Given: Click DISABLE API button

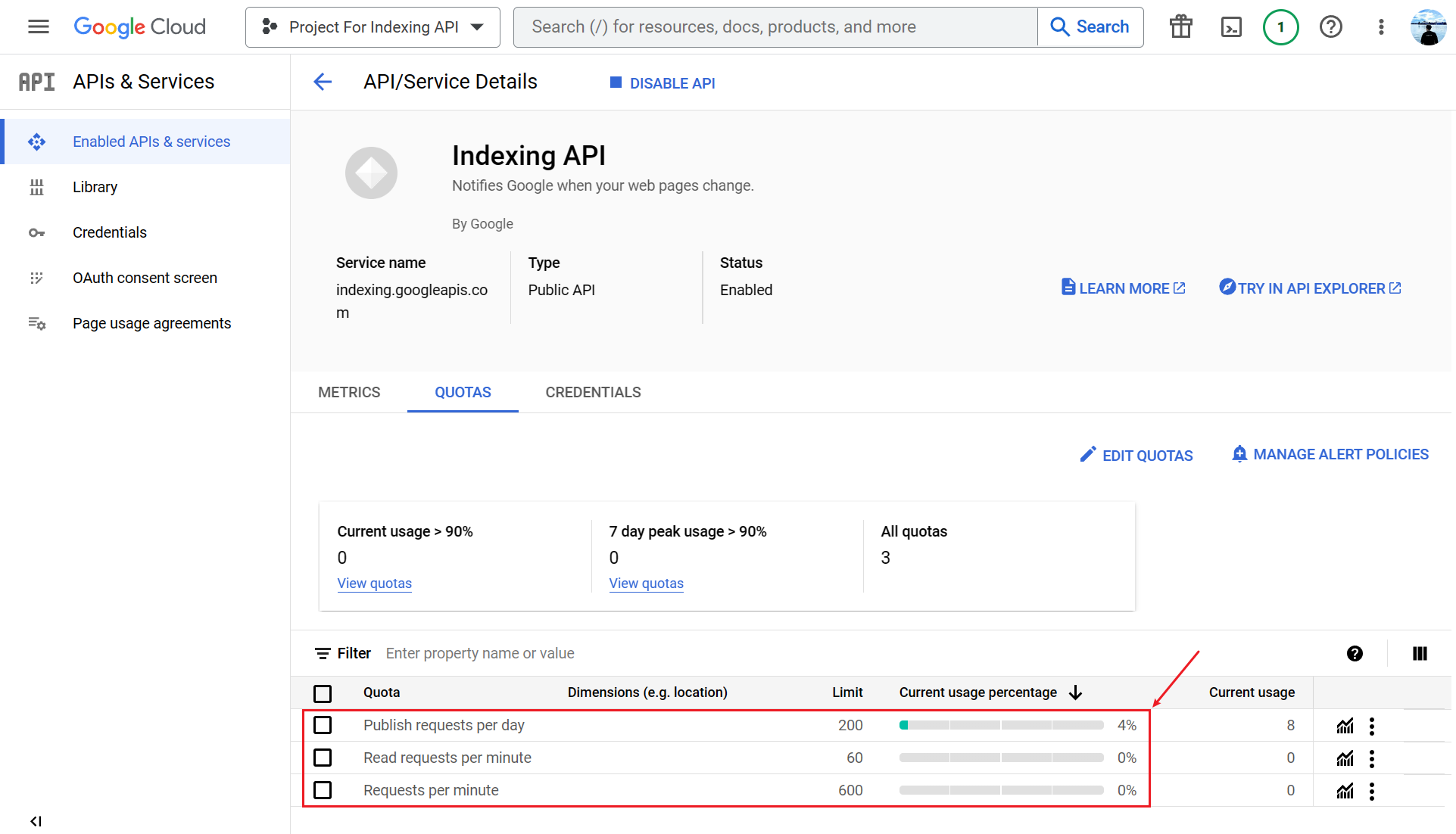Looking at the screenshot, I should (663, 83).
